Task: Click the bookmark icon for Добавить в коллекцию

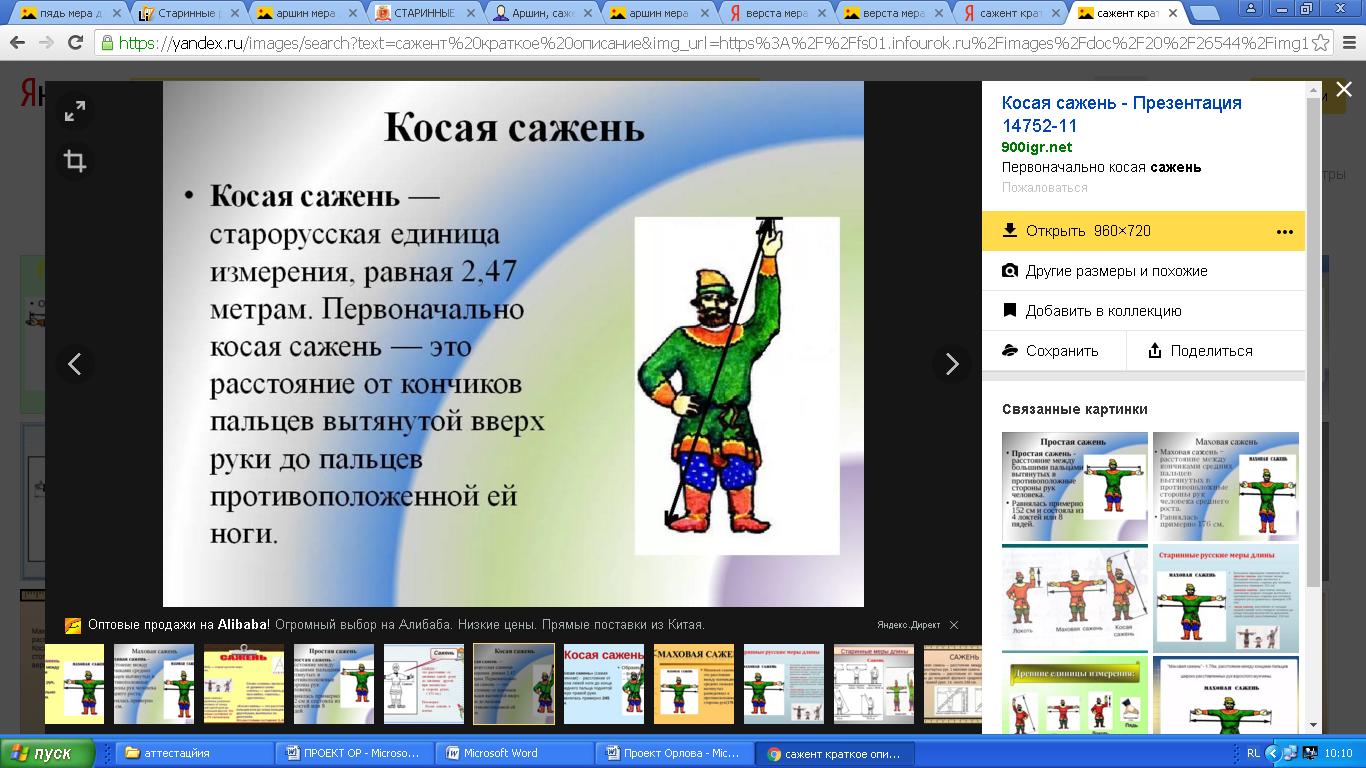Action: tap(1010, 311)
